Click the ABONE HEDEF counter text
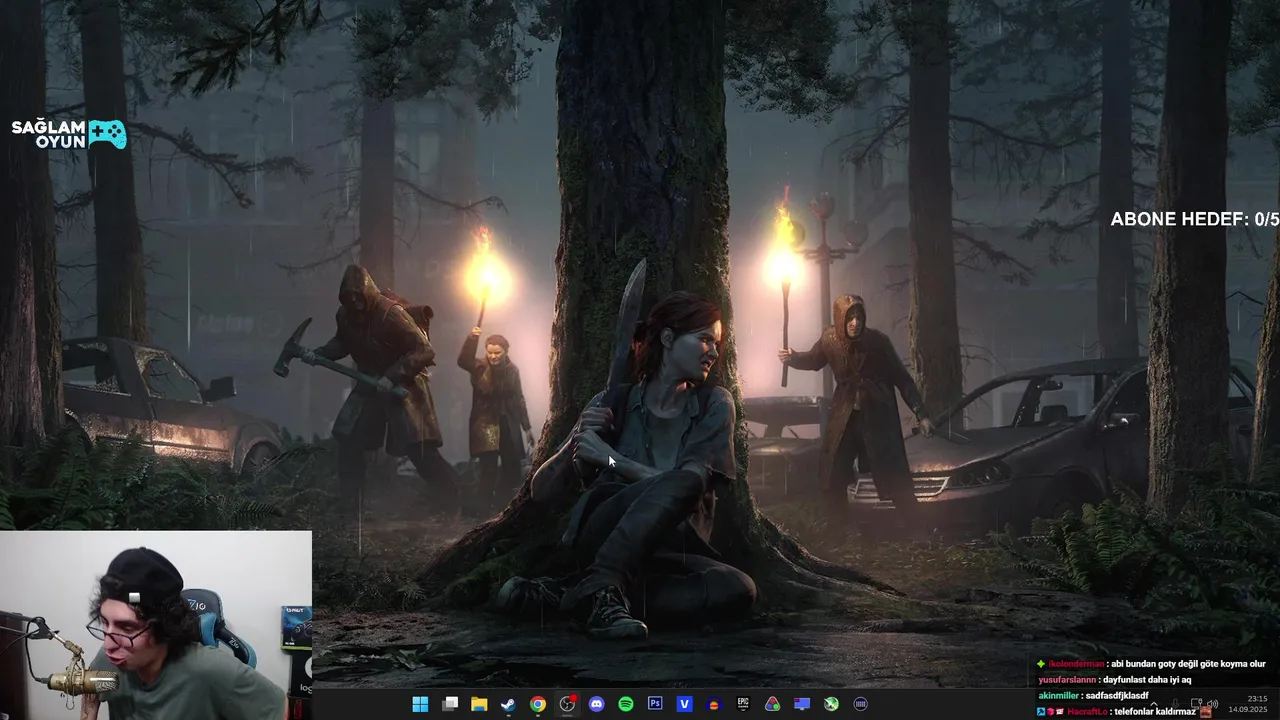Screen dimensions: 1280x720 1195,219
